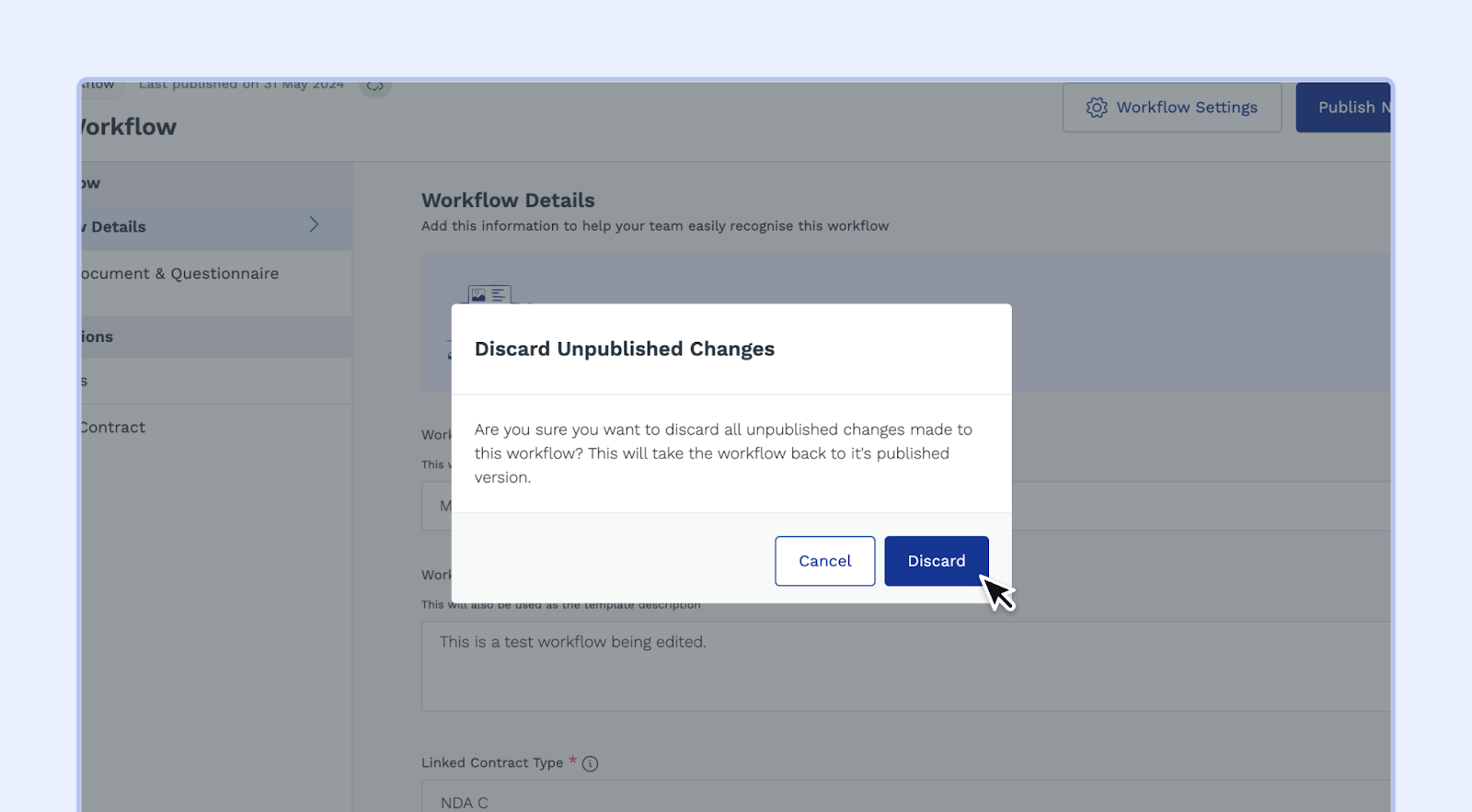Select the Details sidebar tab
This screenshot has height=812, width=1472.
(x=118, y=227)
